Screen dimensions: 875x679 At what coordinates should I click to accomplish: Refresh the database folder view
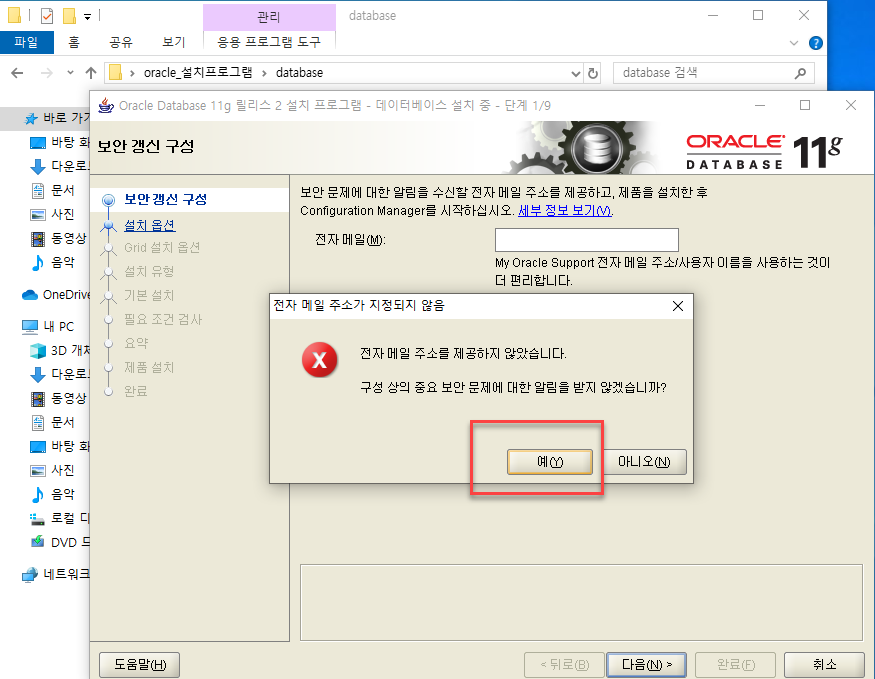pyautogui.click(x=593, y=73)
